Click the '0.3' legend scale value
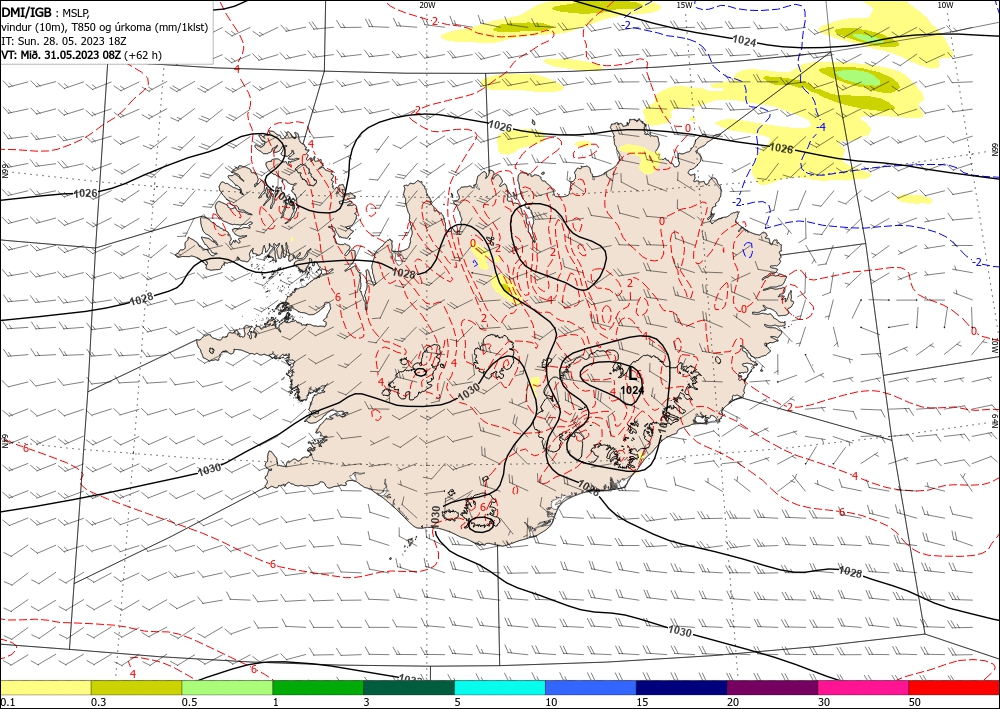This screenshot has height=709, width=1000. pos(98,702)
